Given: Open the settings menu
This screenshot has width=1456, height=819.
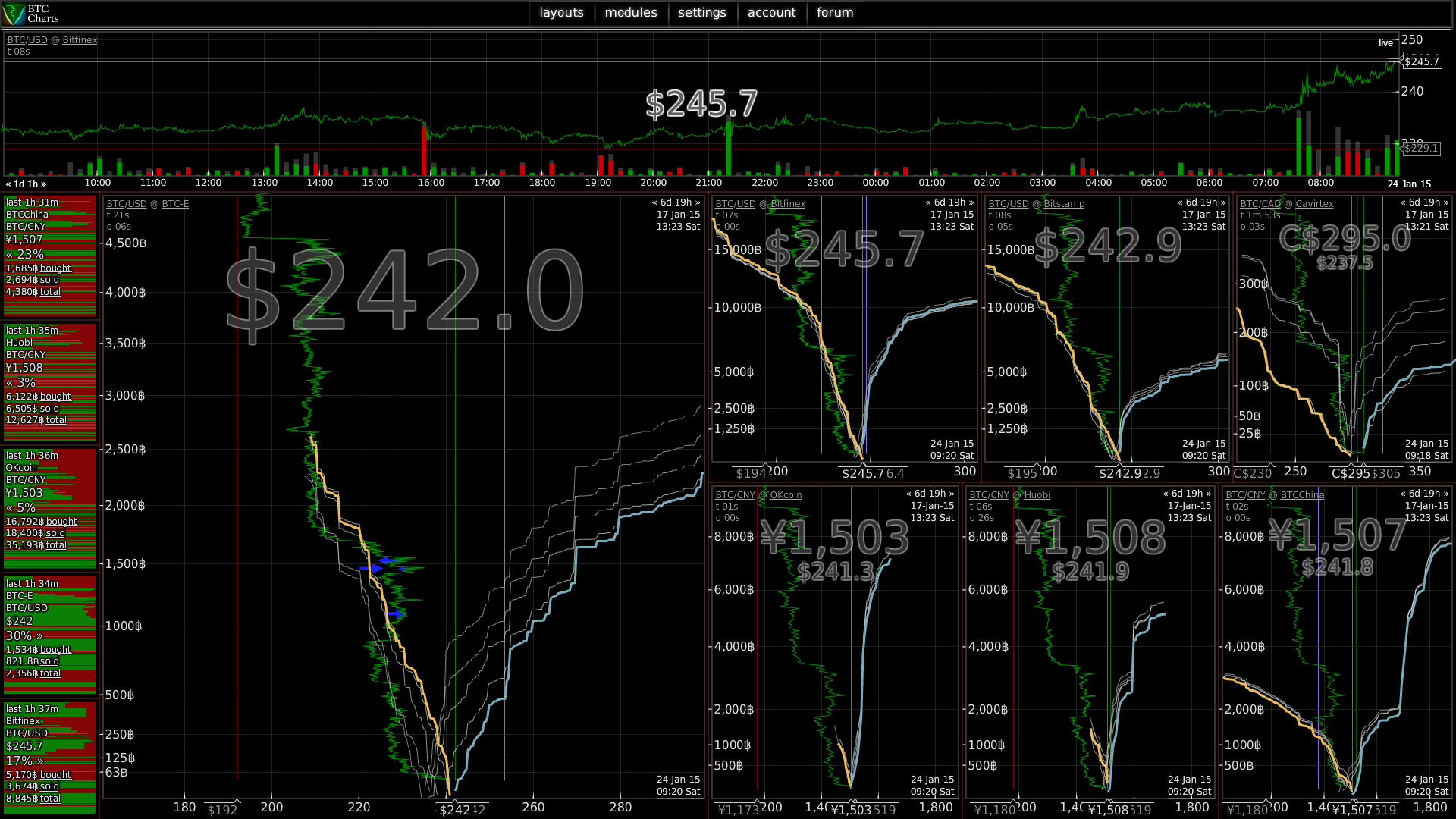Looking at the screenshot, I should tap(701, 13).
